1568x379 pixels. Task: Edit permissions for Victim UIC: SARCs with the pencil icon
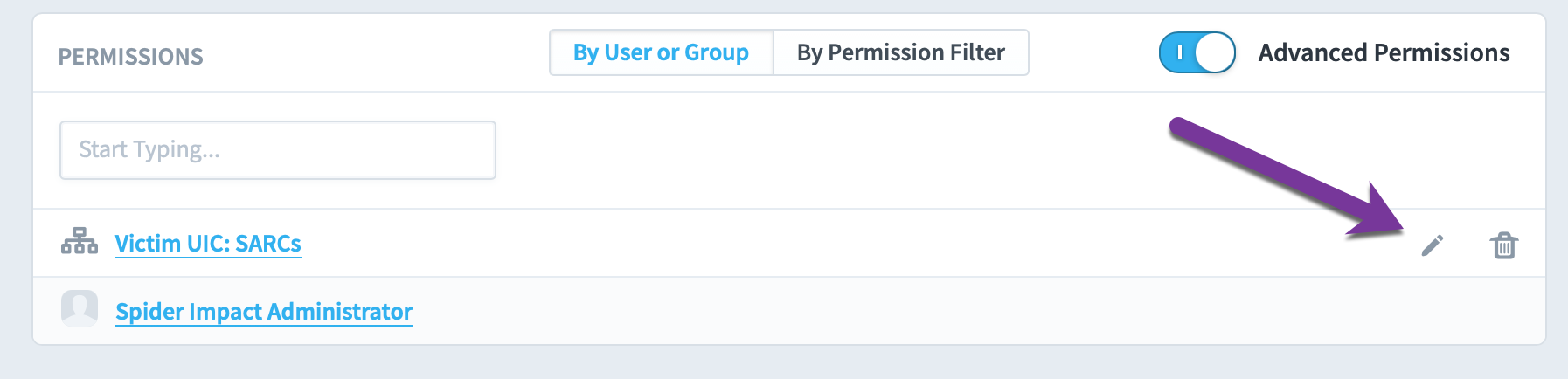(1433, 245)
